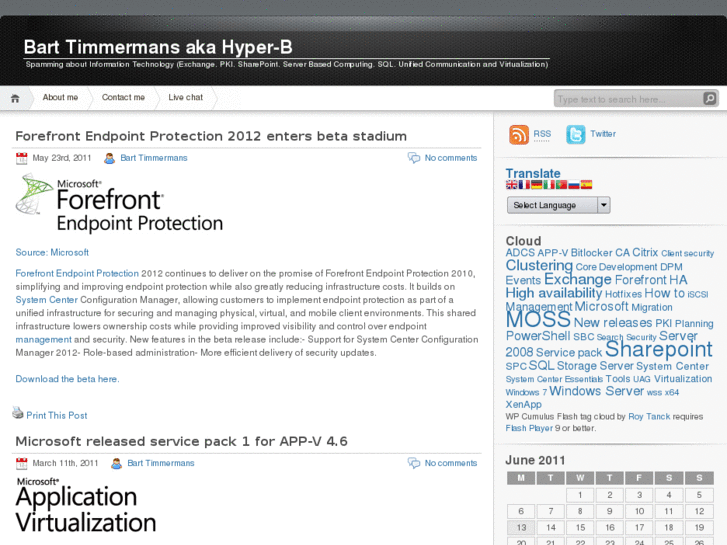Click the Forefront Endpoint Protection logo image
This screenshot has height=545, width=727.
point(119,203)
